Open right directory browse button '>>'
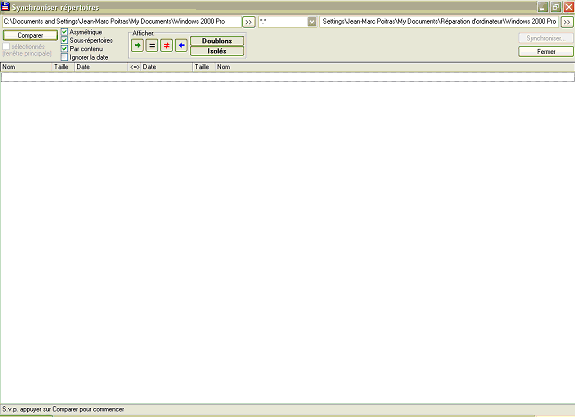The width and height of the screenshot is (575, 417). pos(567,22)
